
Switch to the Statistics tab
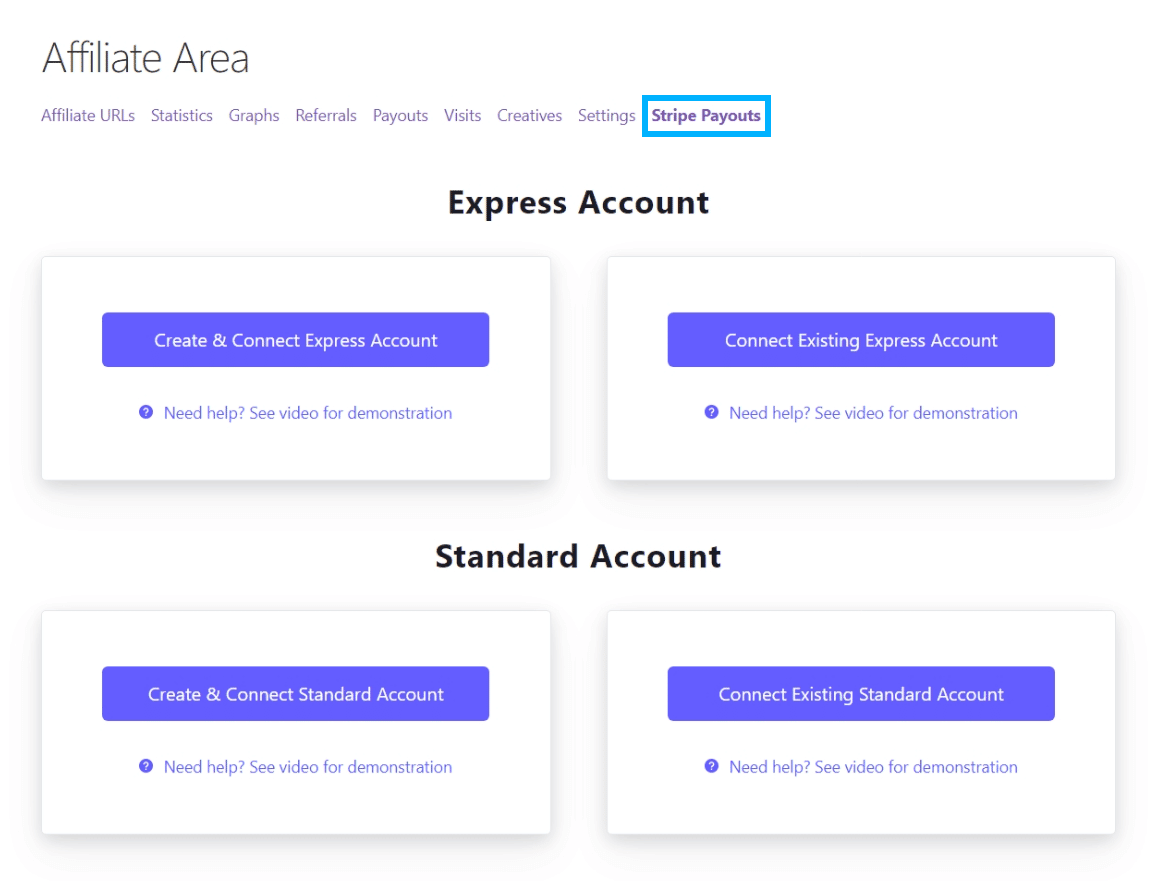[182, 115]
